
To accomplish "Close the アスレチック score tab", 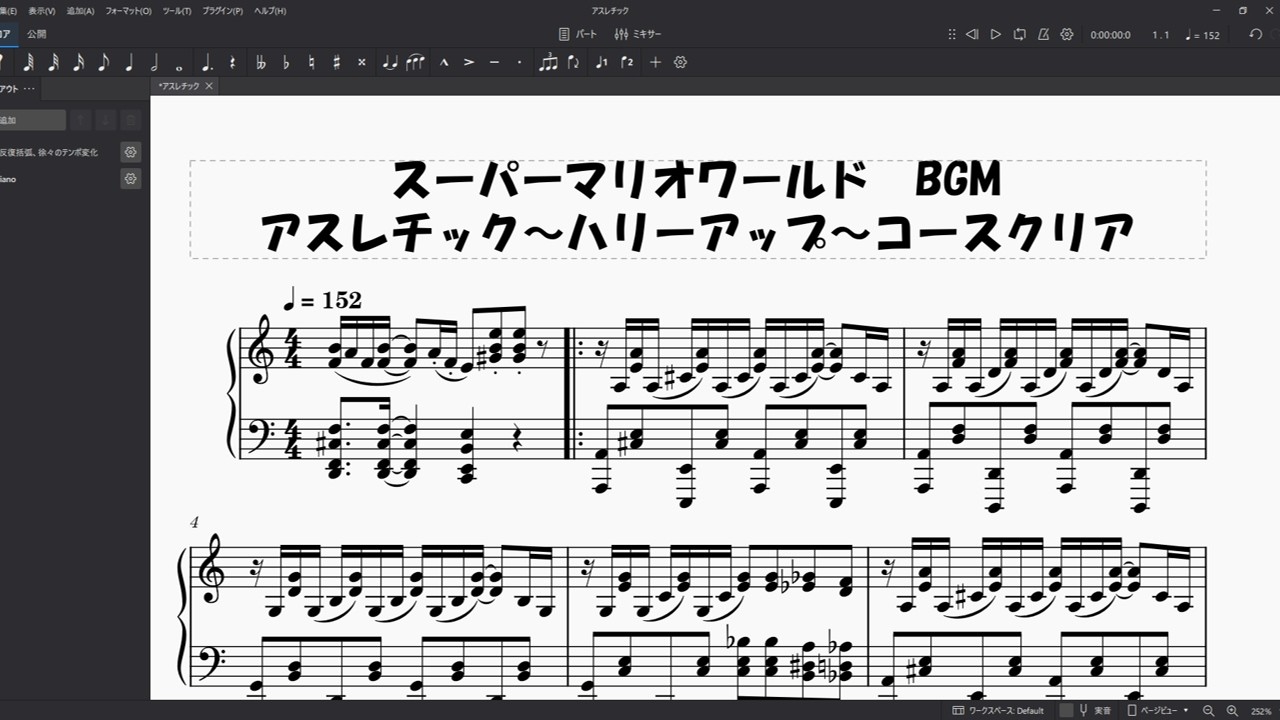I will (209, 86).
